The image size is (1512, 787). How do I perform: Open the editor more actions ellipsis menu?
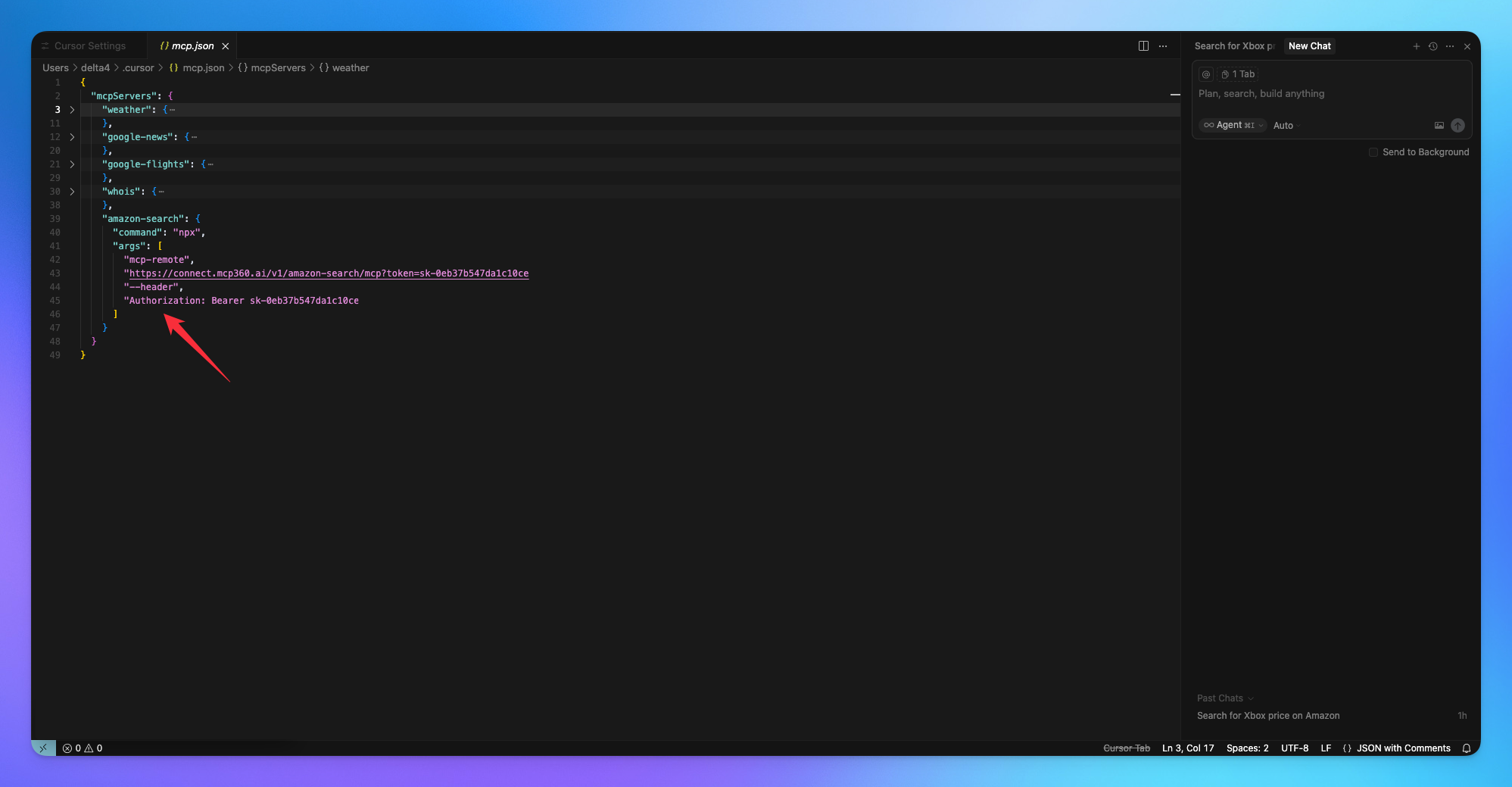coord(1163,46)
